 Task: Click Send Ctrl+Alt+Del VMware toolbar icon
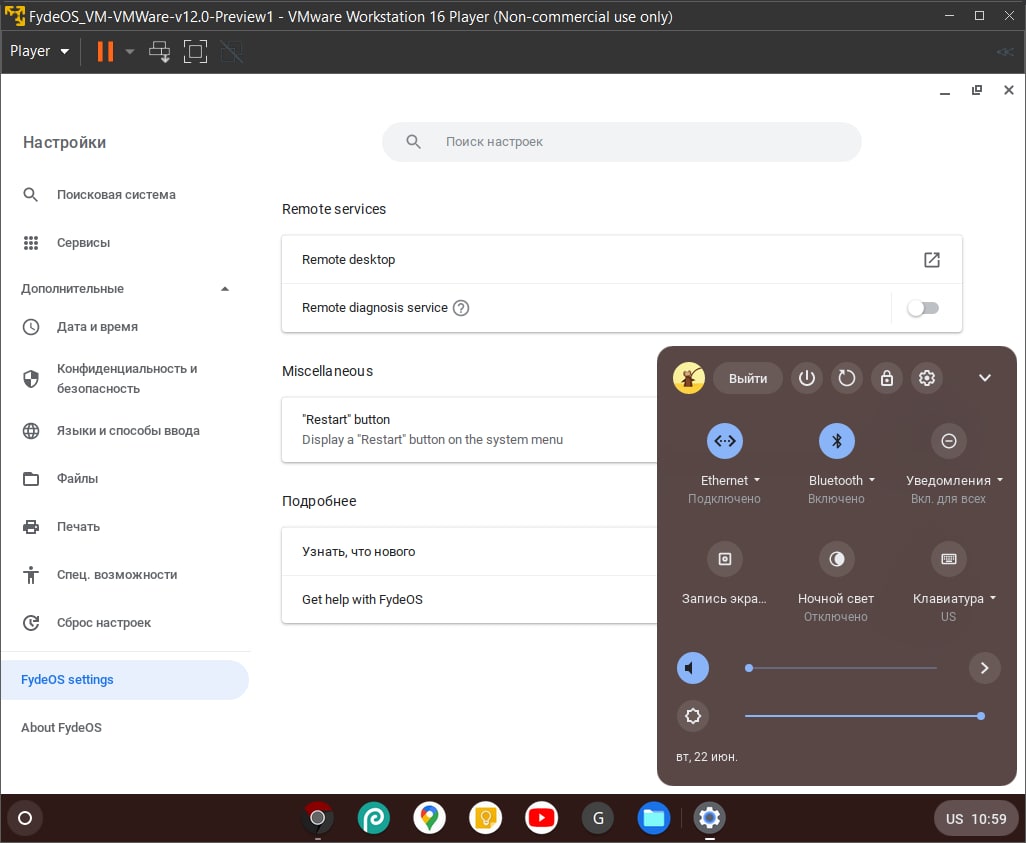[159, 51]
